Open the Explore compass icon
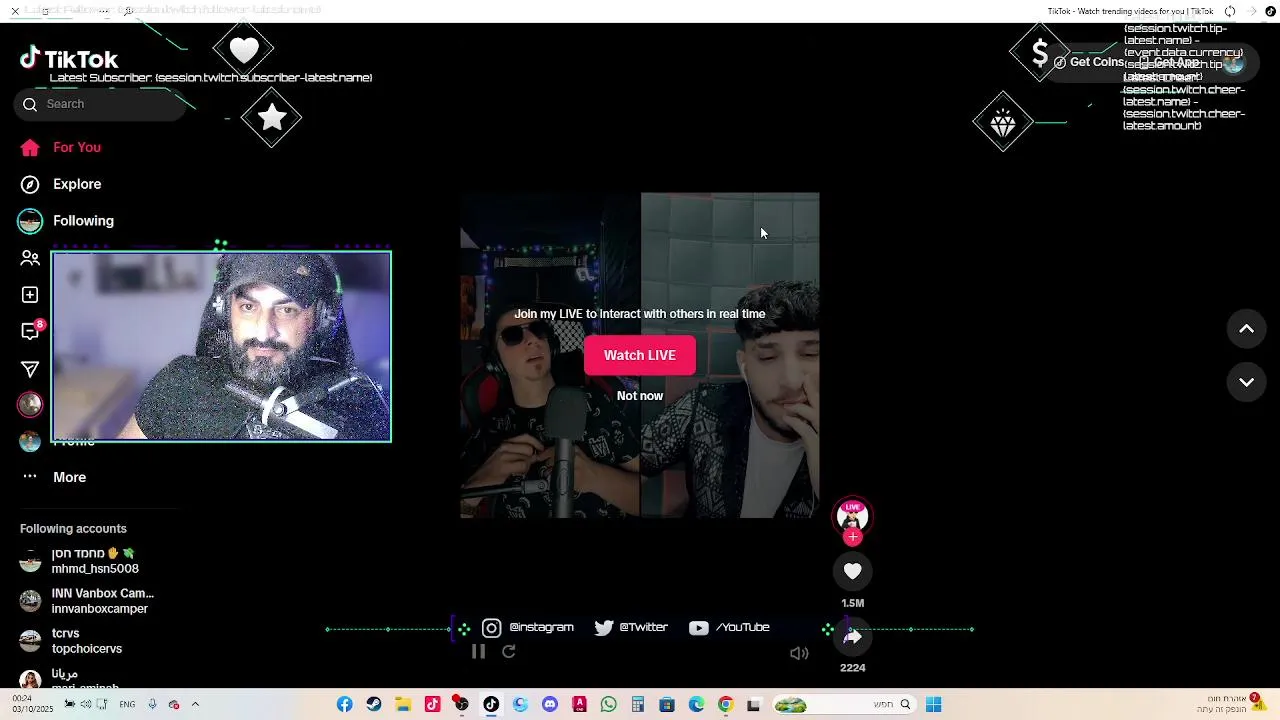Image resolution: width=1280 pixels, height=720 pixels. coord(30,184)
